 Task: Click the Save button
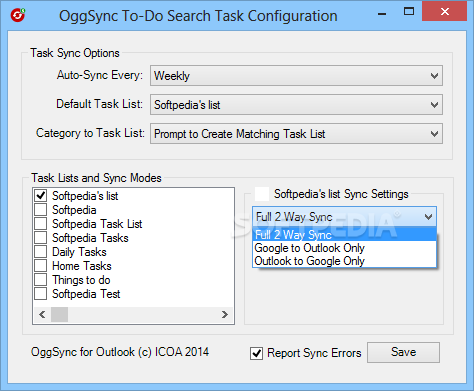403,352
